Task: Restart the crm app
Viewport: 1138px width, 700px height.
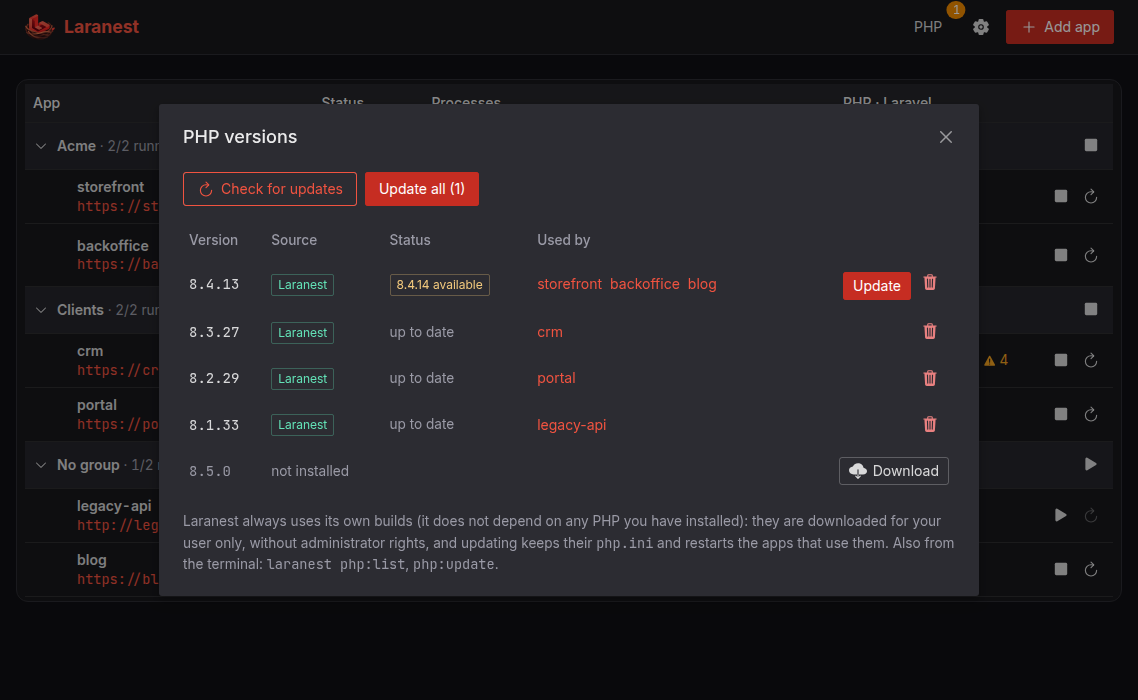Action: pos(1090,360)
